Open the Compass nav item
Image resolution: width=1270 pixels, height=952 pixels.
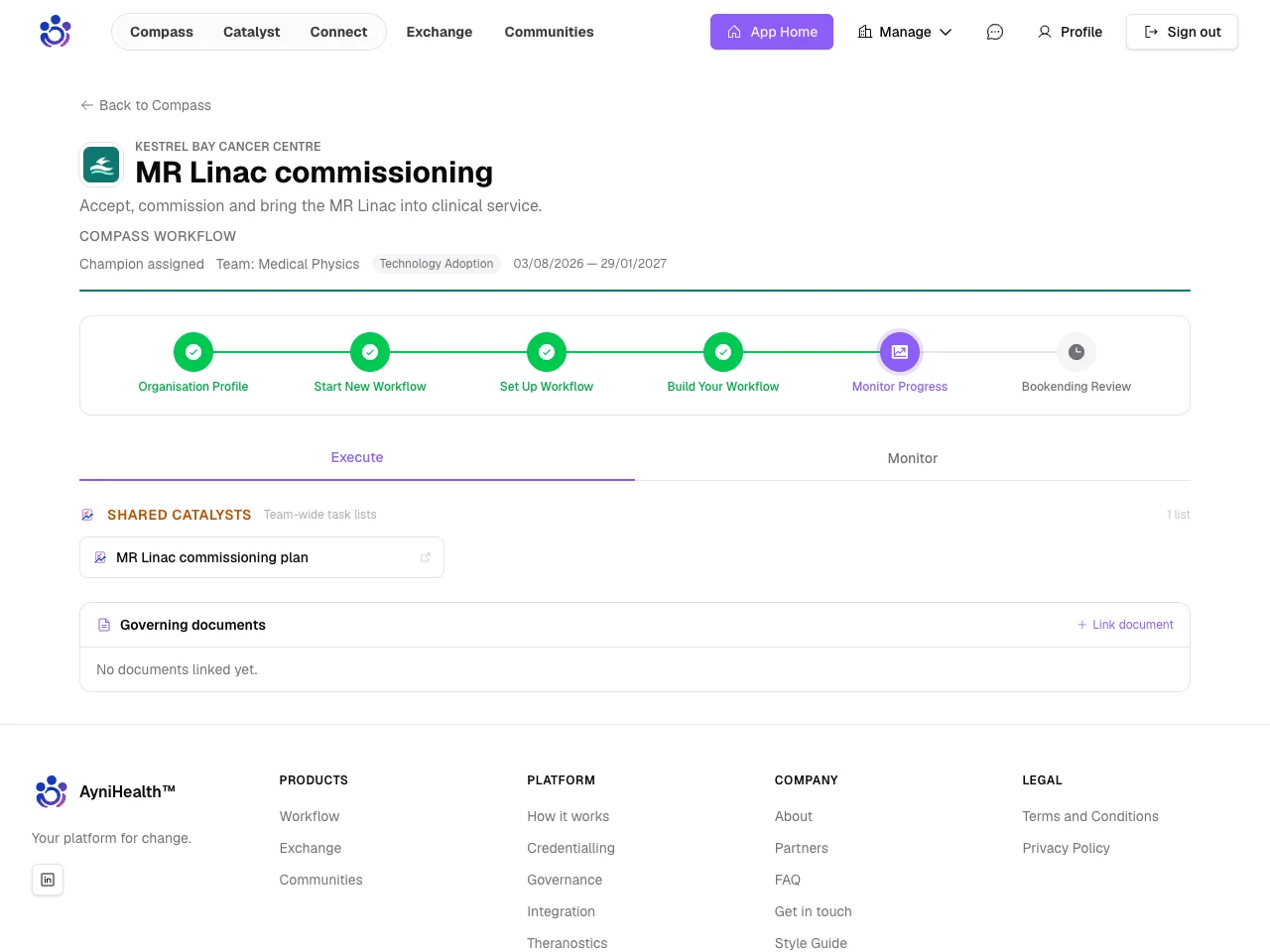162,32
